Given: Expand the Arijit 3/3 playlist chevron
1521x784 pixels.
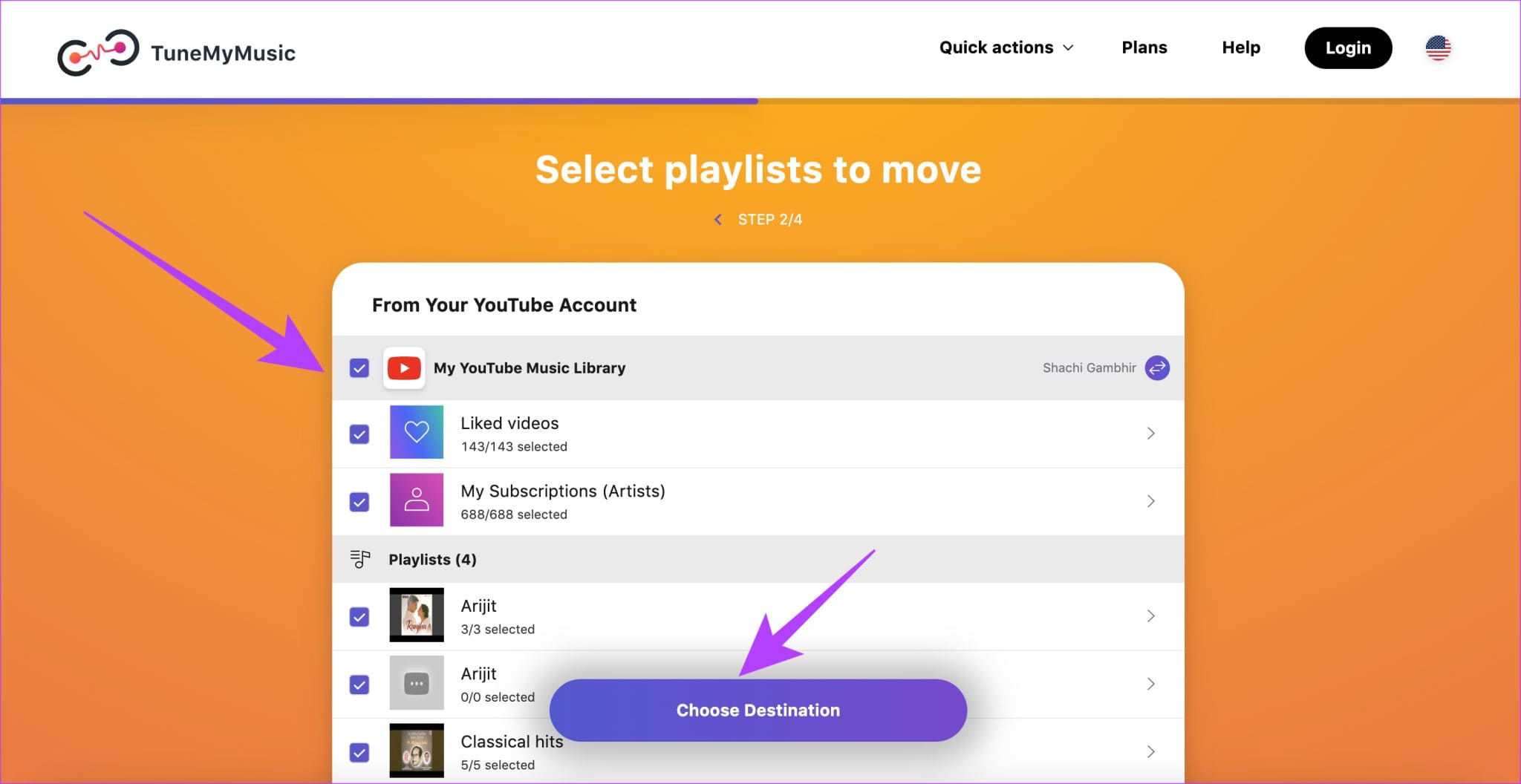Looking at the screenshot, I should (x=1150, y=615).
